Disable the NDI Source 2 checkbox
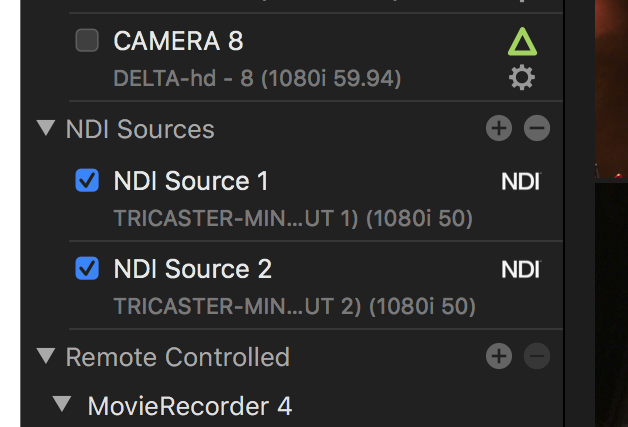 88,269
